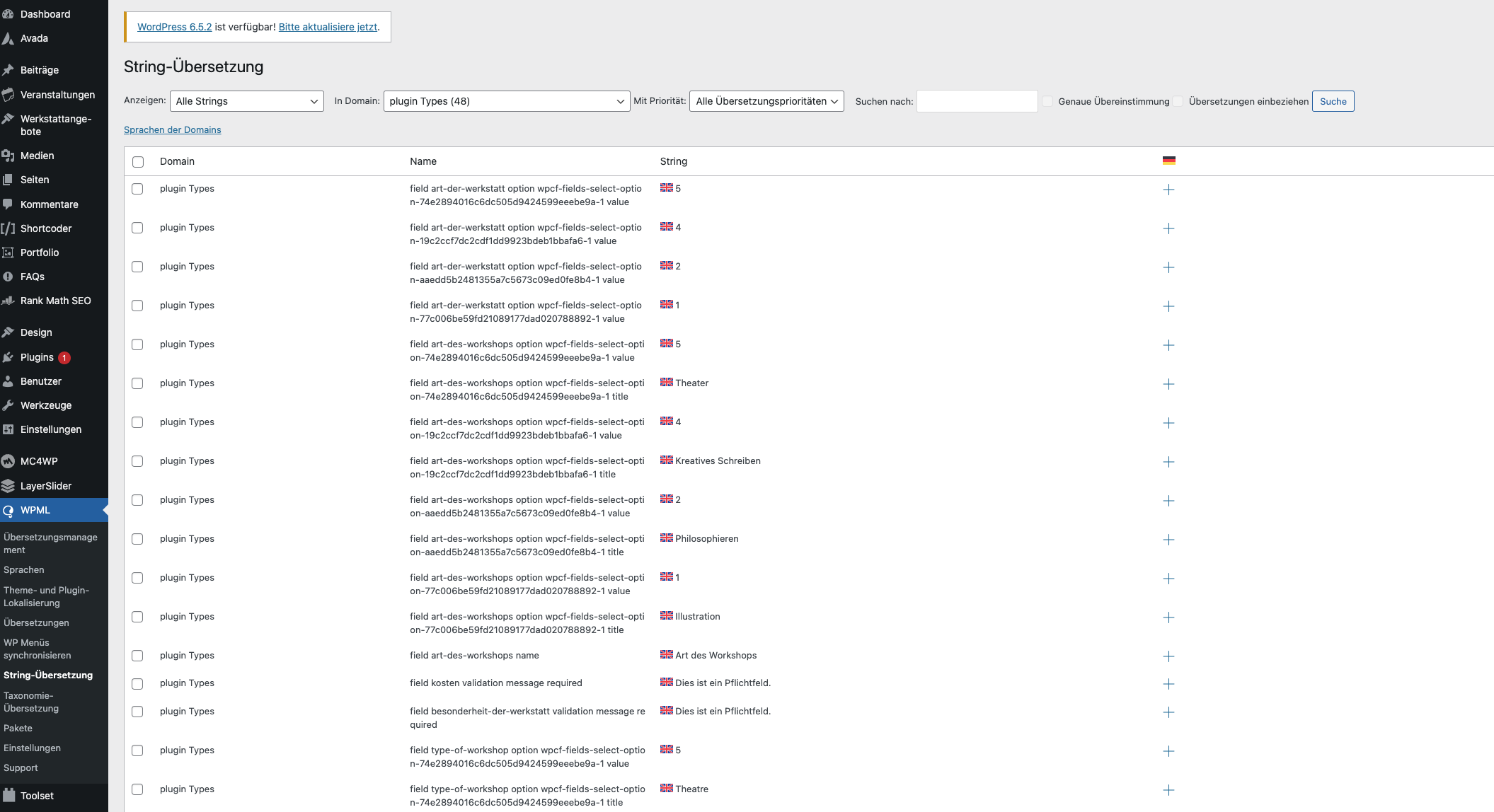Image resolution: width=1494 pixels, height=812 pixels.
Task: Open the WPML menu item
Action: click(x=54, y=510)
